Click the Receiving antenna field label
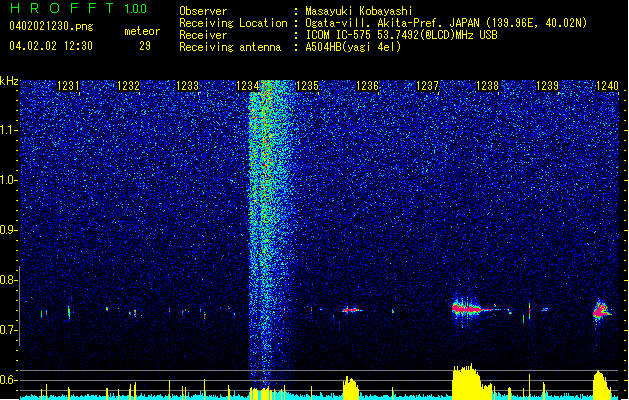 point(230,47)
